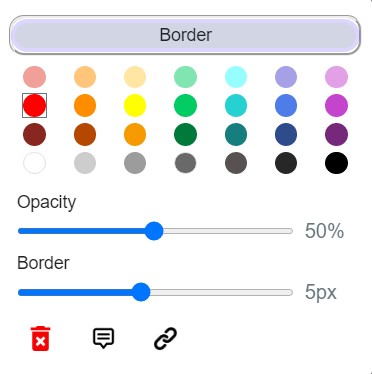Select the dark navy blue swatch

tap(286, 134)
